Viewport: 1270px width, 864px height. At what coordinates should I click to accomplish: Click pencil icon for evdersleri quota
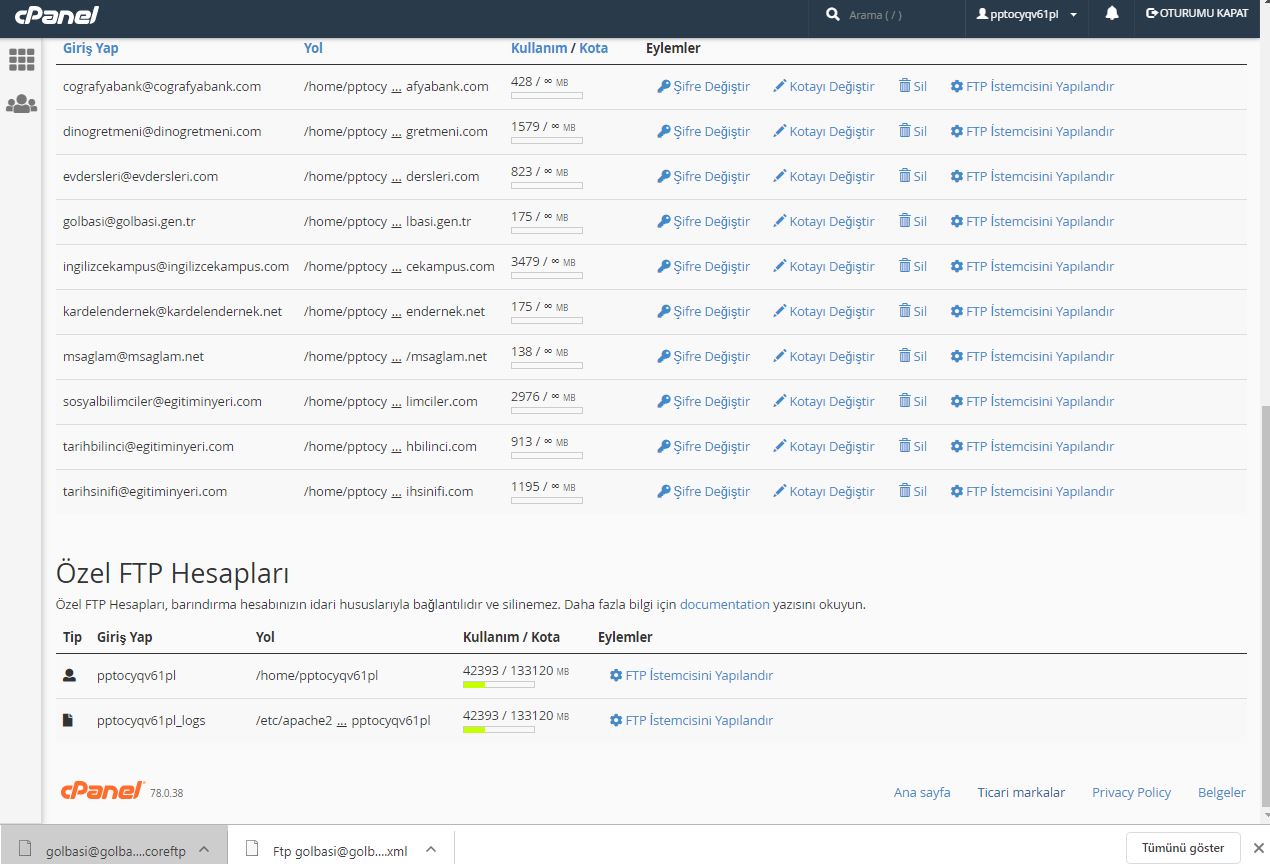[780, 177]
